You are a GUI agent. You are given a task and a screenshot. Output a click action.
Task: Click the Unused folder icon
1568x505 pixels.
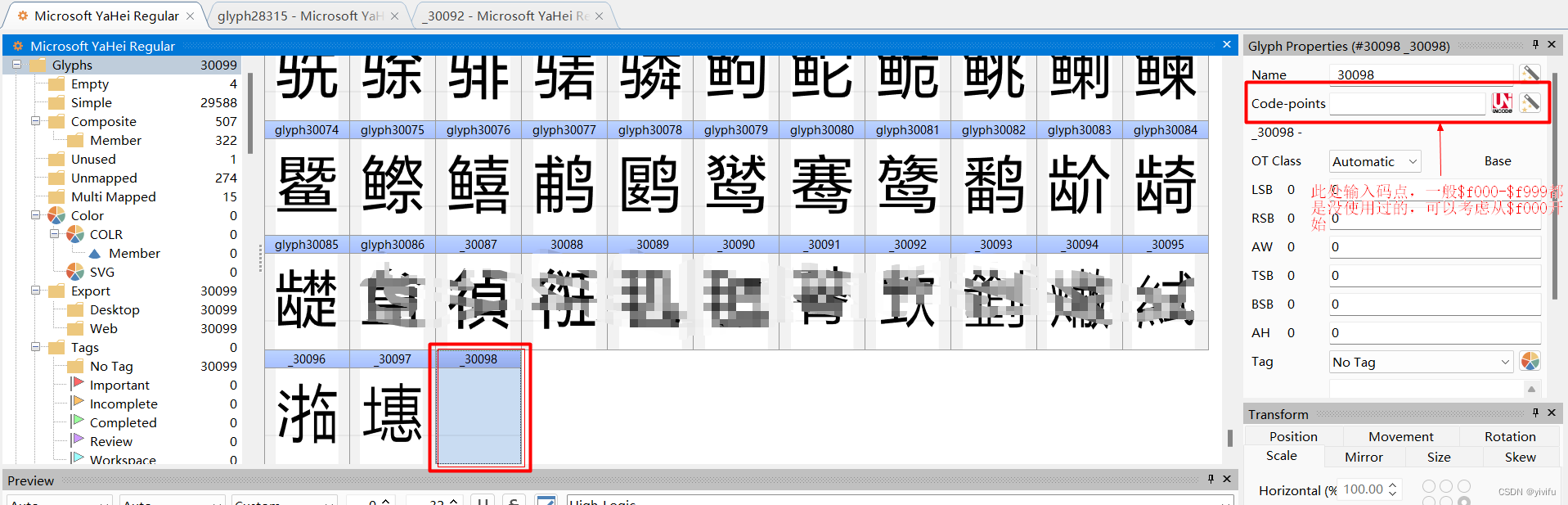pyautogui.click(x=56, y=159)
